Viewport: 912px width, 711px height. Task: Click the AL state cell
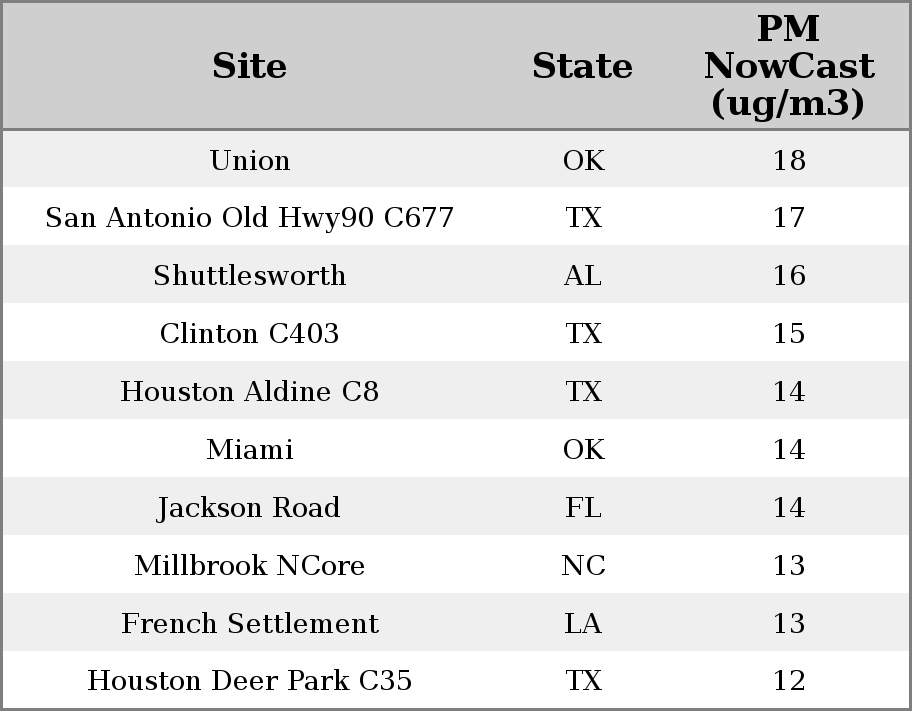(583, 275)
